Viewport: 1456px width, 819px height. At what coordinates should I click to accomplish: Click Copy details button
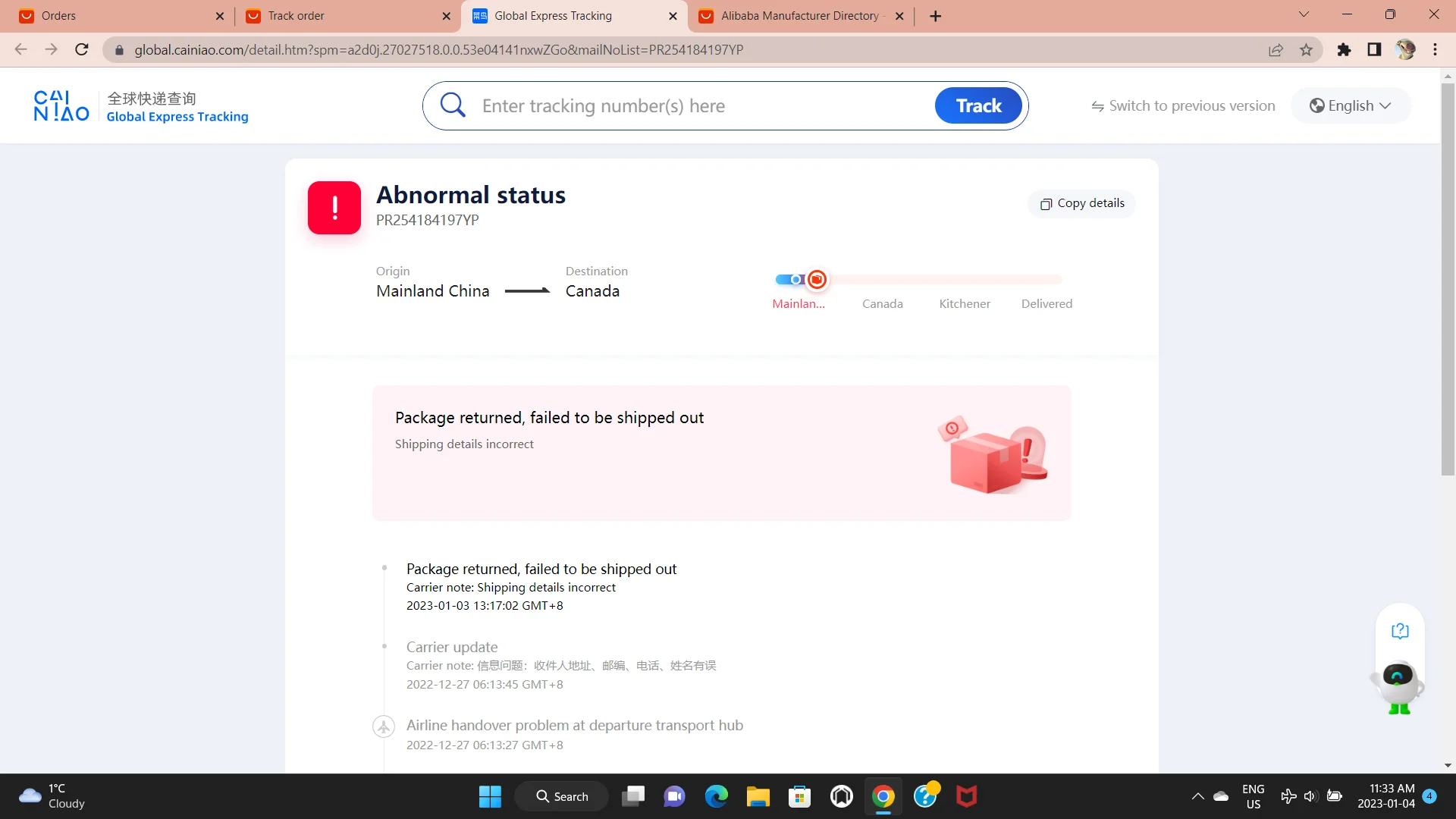(1082, 203)
